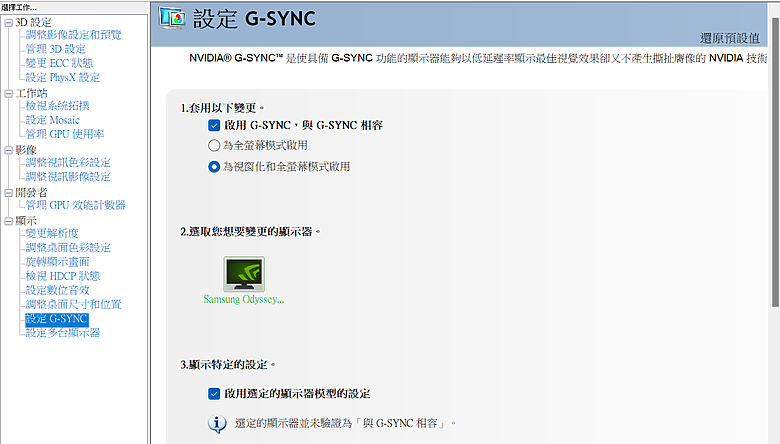The image size is (780, 444).
Task: Toggle 啟用選定的顯示器模型的設定 checkbox
Action: pyautogui.click(x=214, y=394)
